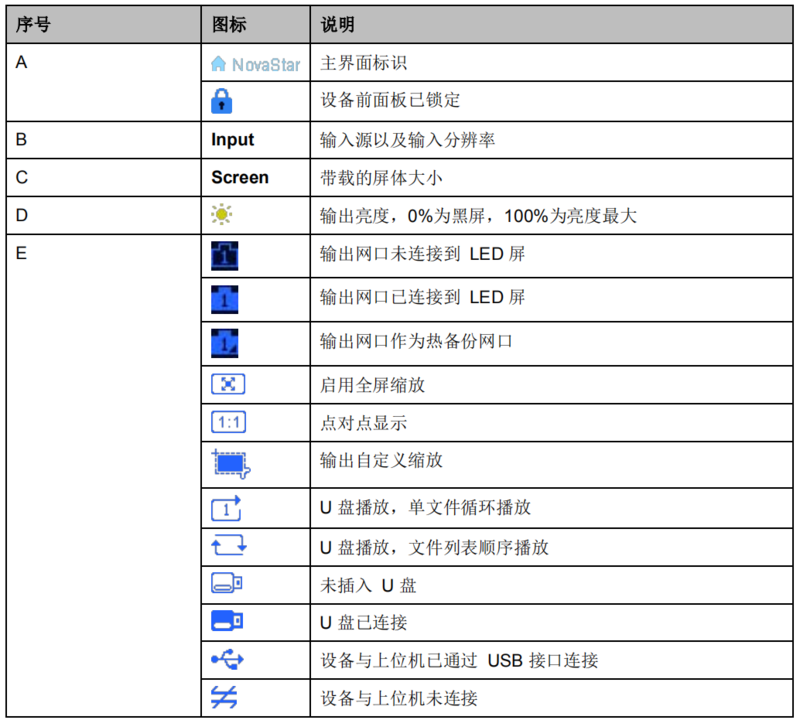Image resolution: width=800 pixels, height=720 pixels.
Task: Click the unconnected Ethernet port icon
Action: 224,256
